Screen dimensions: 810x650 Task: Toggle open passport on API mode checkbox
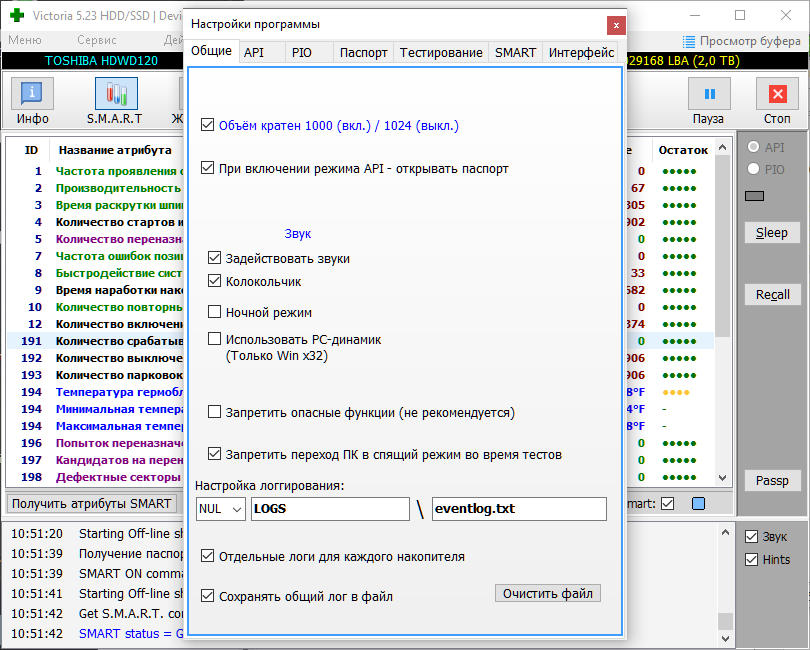tap(207, 168)
